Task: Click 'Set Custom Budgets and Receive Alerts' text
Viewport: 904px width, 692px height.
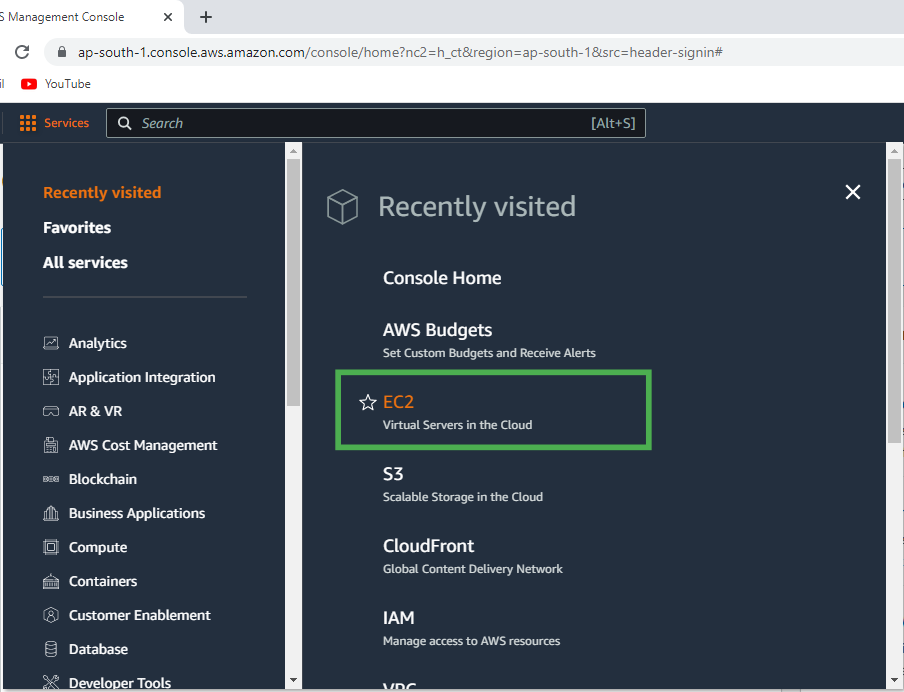Action: coord(489,353)
